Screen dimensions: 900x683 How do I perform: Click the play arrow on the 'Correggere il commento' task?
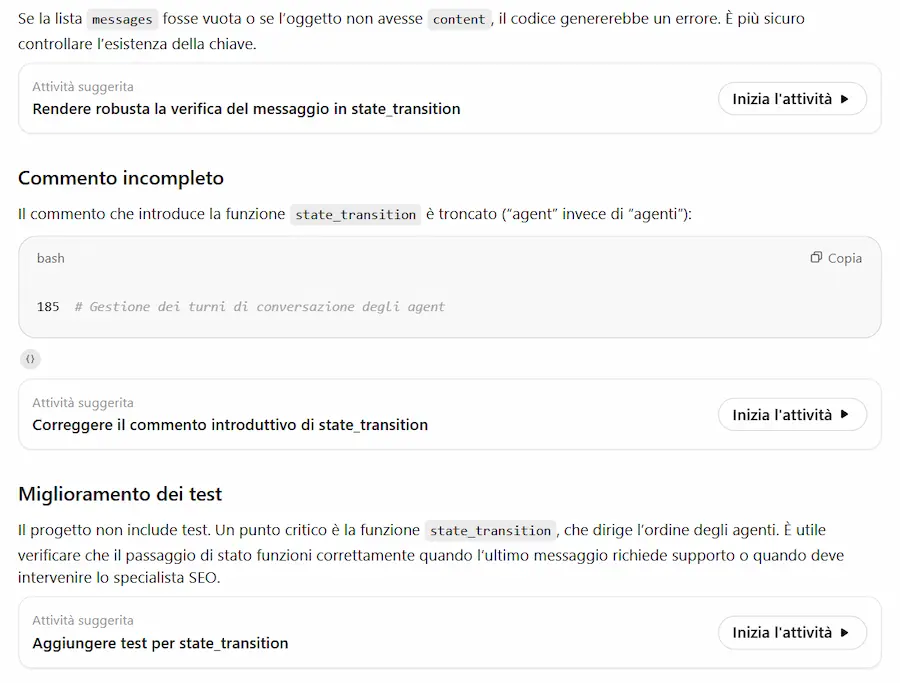tap(844, 414)
